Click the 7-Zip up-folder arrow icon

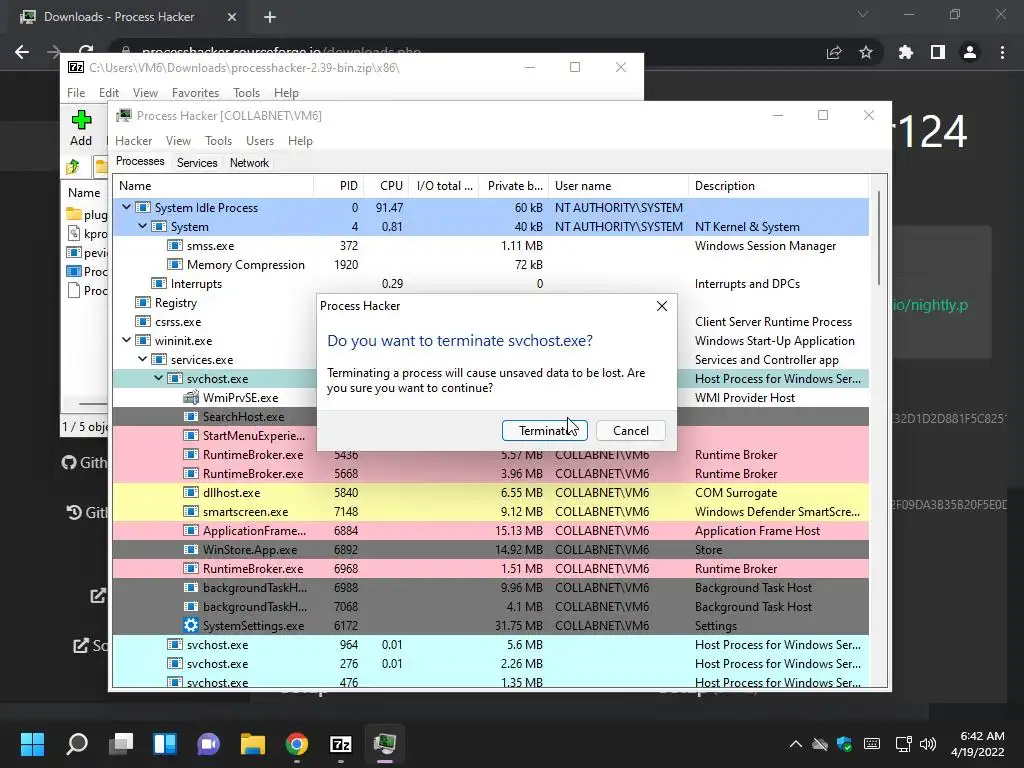click(x=73, y=167)
